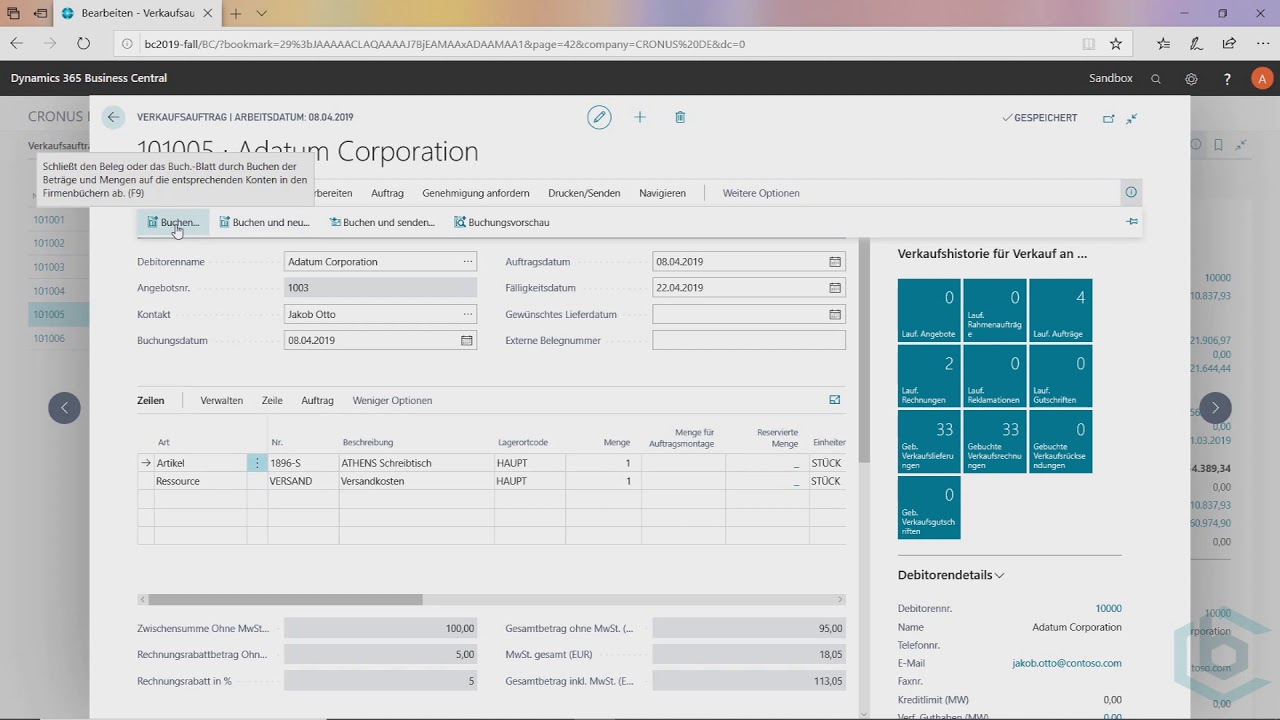1280x720 pixels.
Task: Open the calendar picker for Fälligkeitsdatum
Action: (x=835, y=288)
